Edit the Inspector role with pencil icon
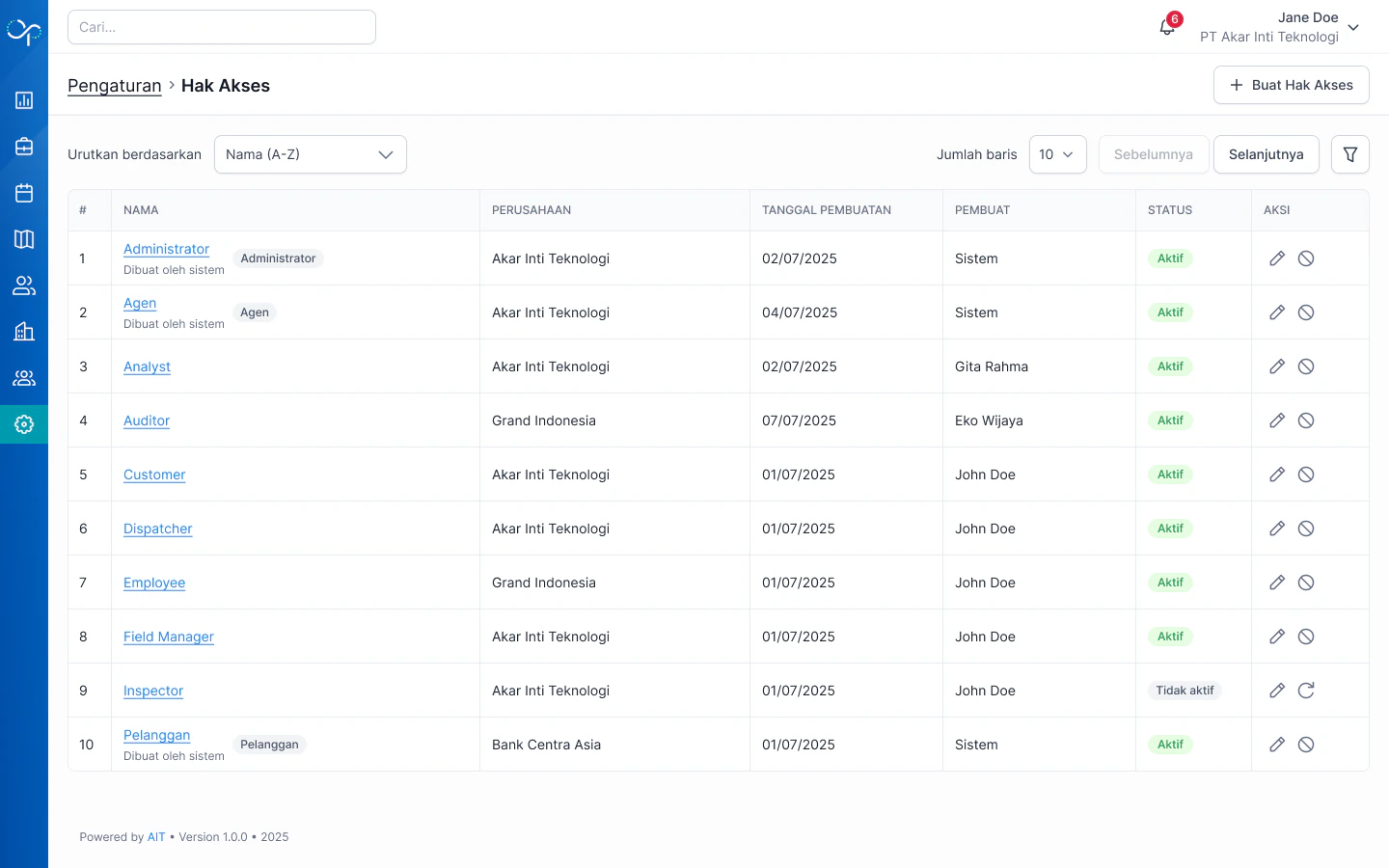 pyautogui.click(x=1277, y=691)
